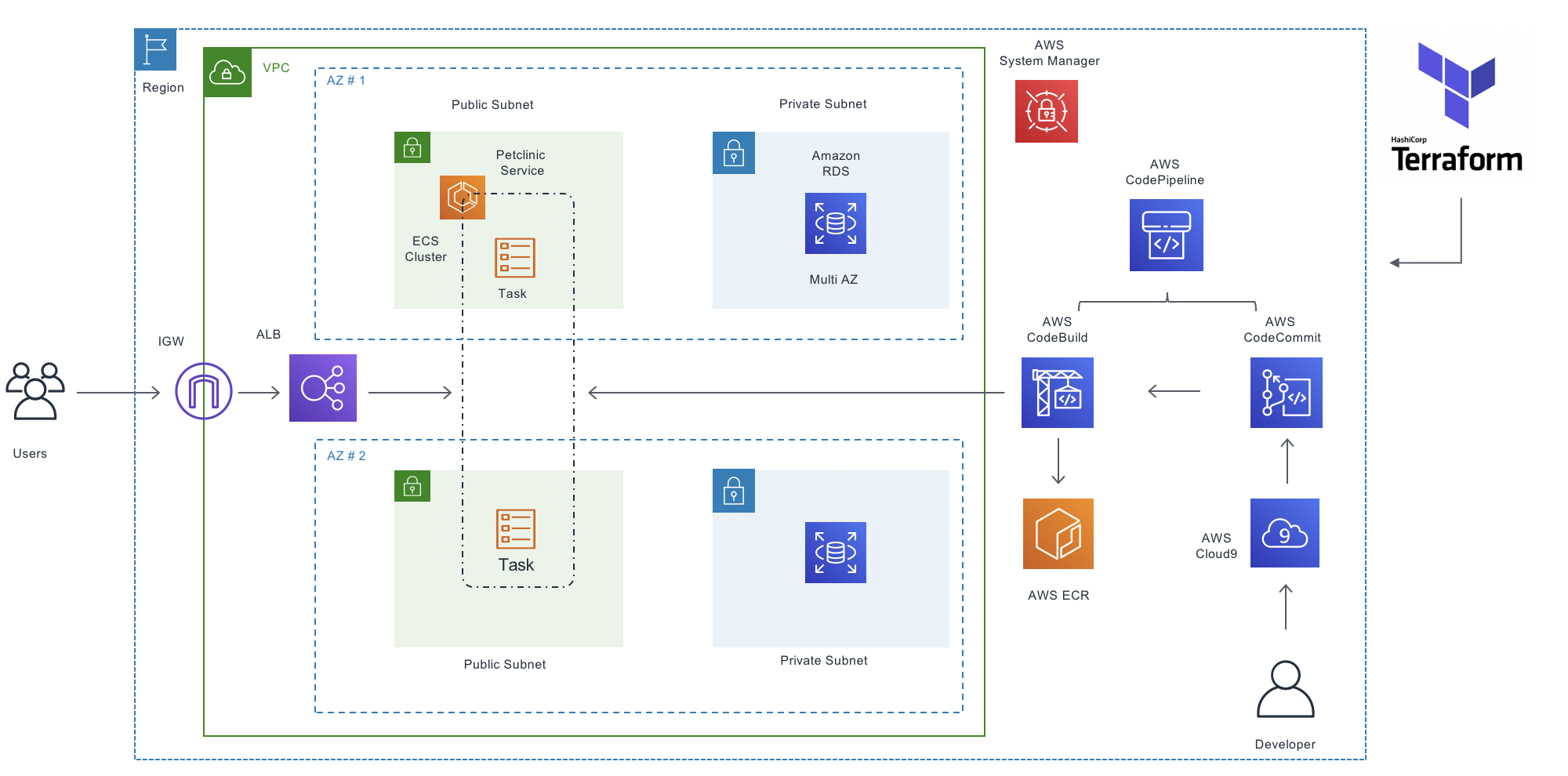Click the 'VPC' label
The image size is (1568, 776).
click(276, 67)
